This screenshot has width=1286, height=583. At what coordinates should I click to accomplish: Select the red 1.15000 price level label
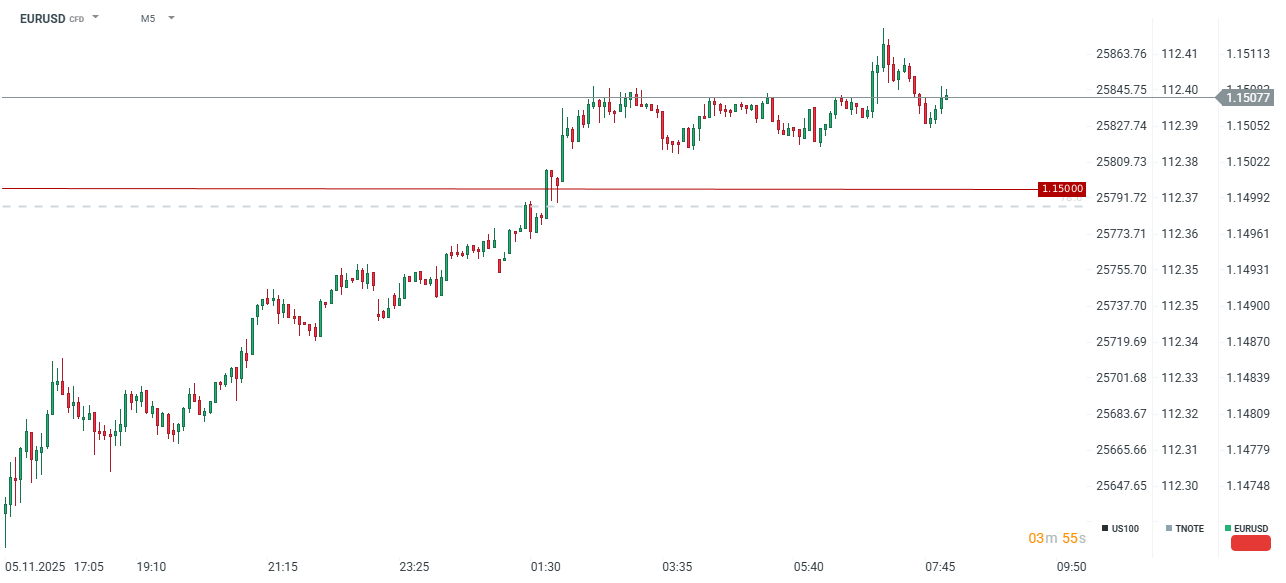coord(1061,189)
